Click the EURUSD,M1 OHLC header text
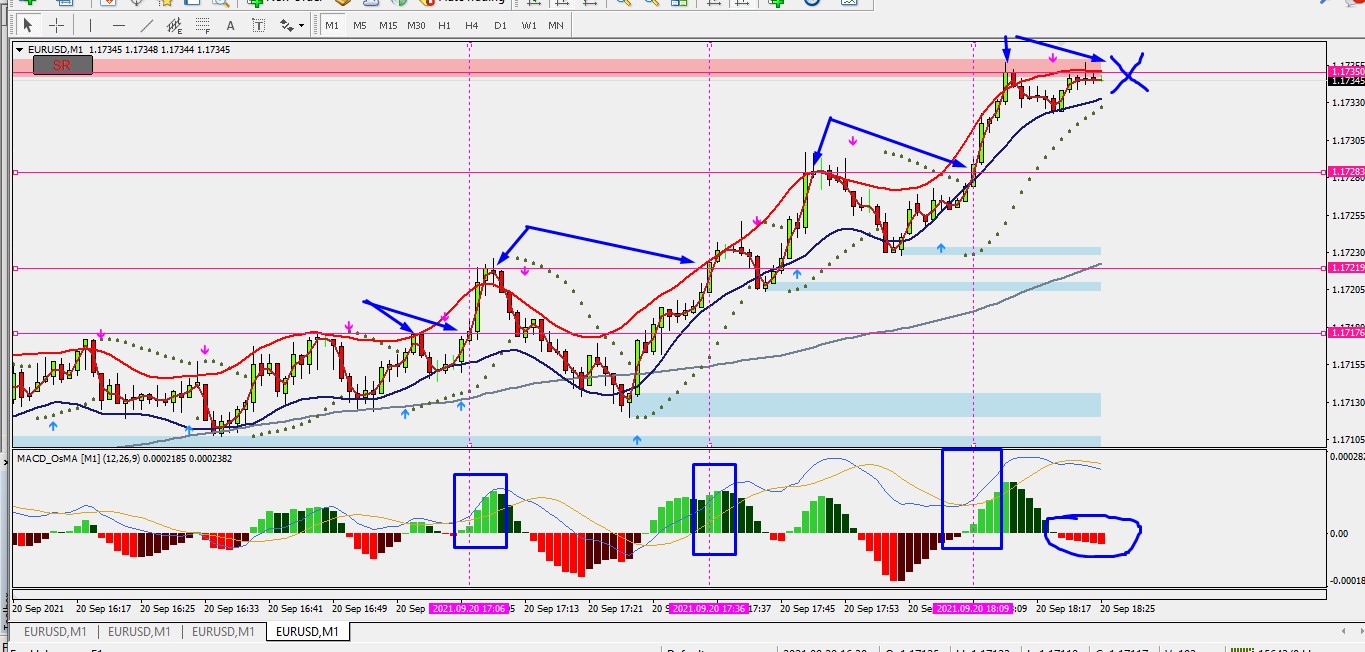Screen dimensions: 1365x652 coord(129,49)
